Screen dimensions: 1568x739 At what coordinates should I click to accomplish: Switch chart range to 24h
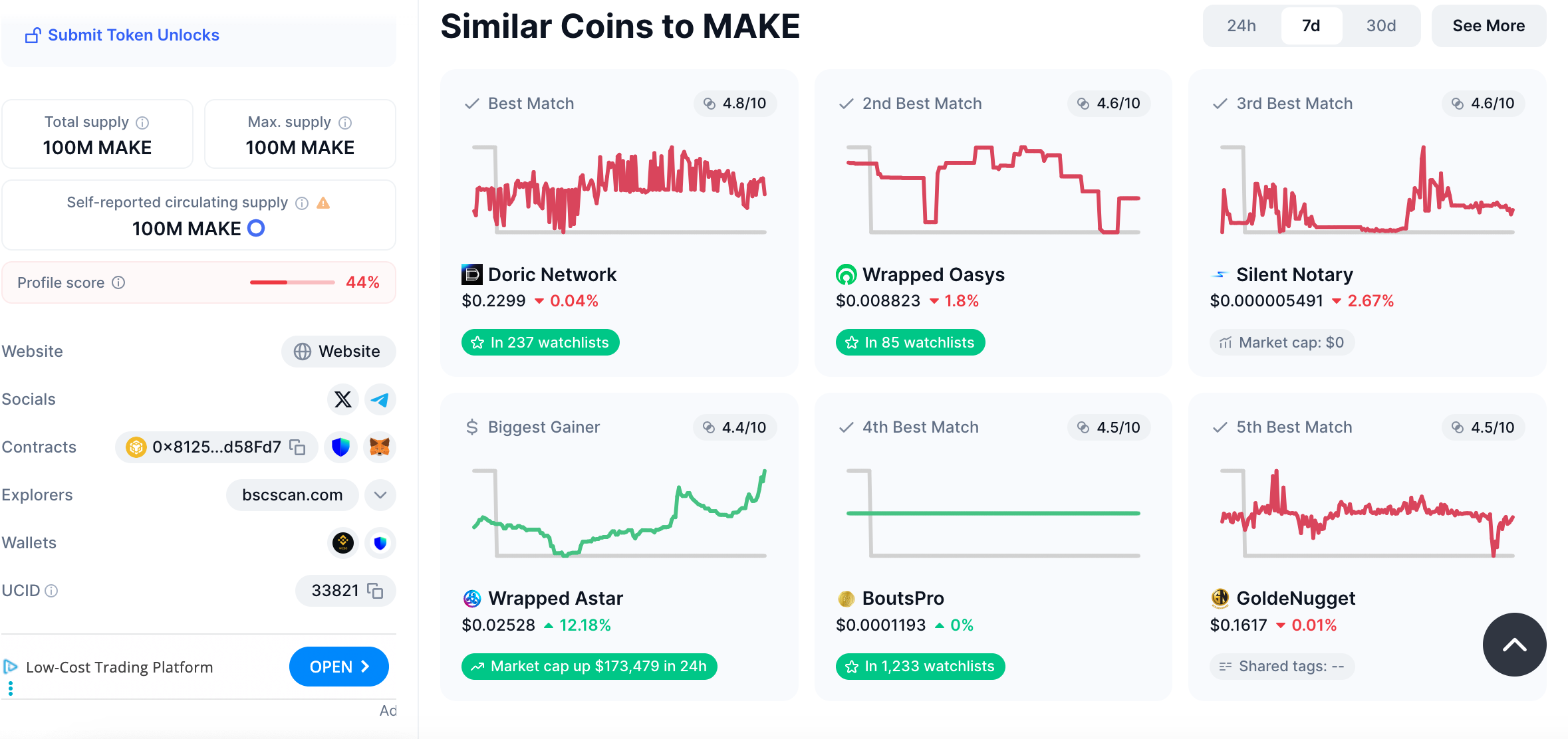1241,26
